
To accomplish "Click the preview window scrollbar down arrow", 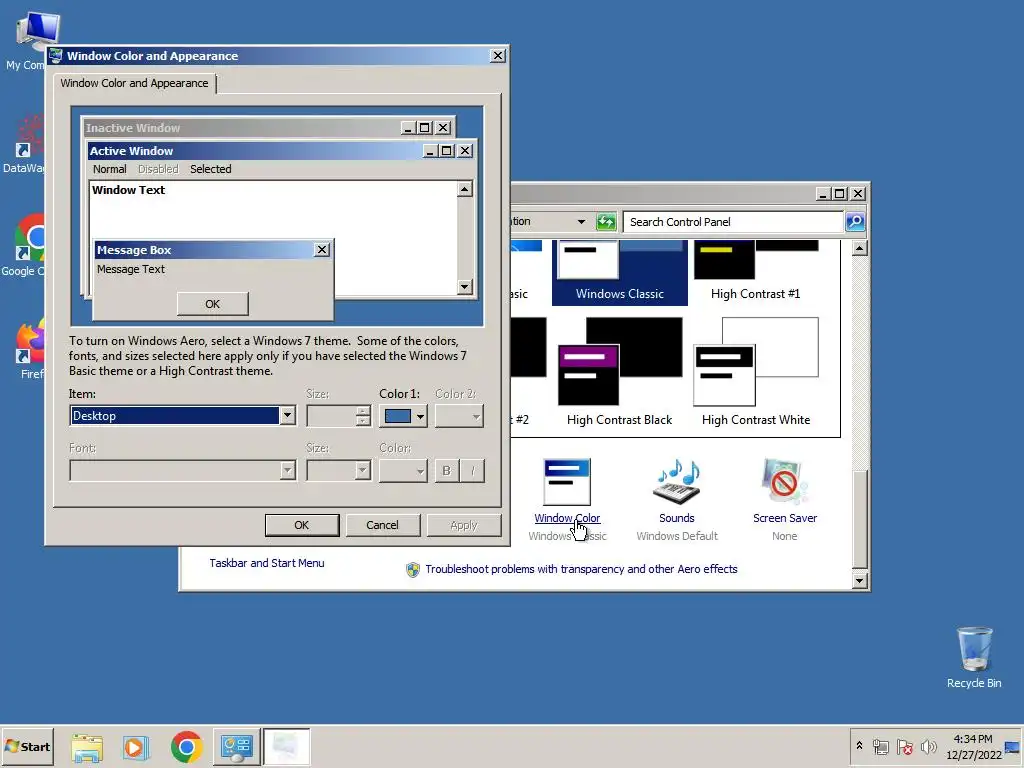I will click(464, 286).
